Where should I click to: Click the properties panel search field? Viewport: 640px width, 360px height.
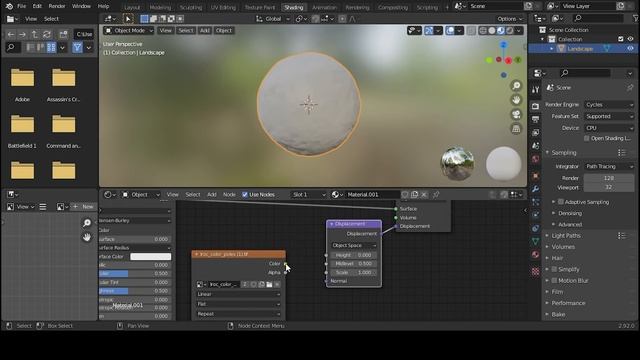(585, 73)
